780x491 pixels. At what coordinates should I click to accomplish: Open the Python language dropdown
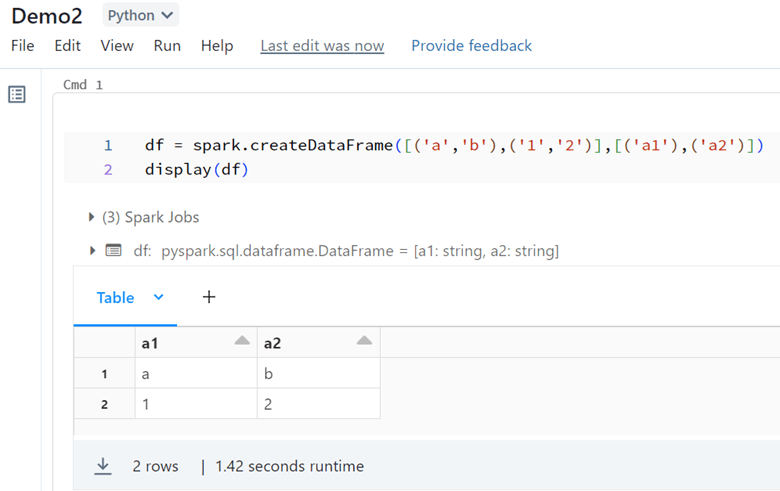point(141,16)
